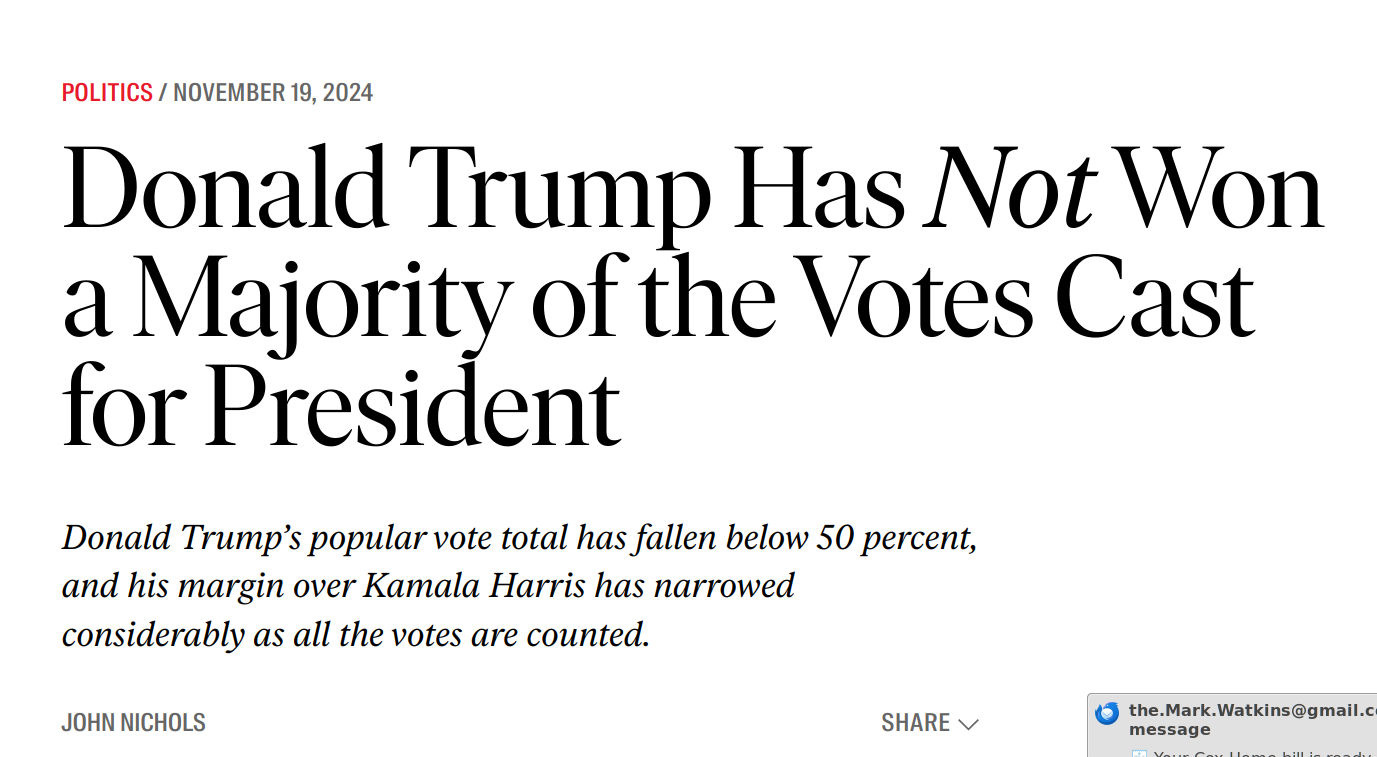Image resolution: width=1377 pixels, height=757 pixels.
Task: Expand the SHARE chevron arrow
Action: coord(968,724)
